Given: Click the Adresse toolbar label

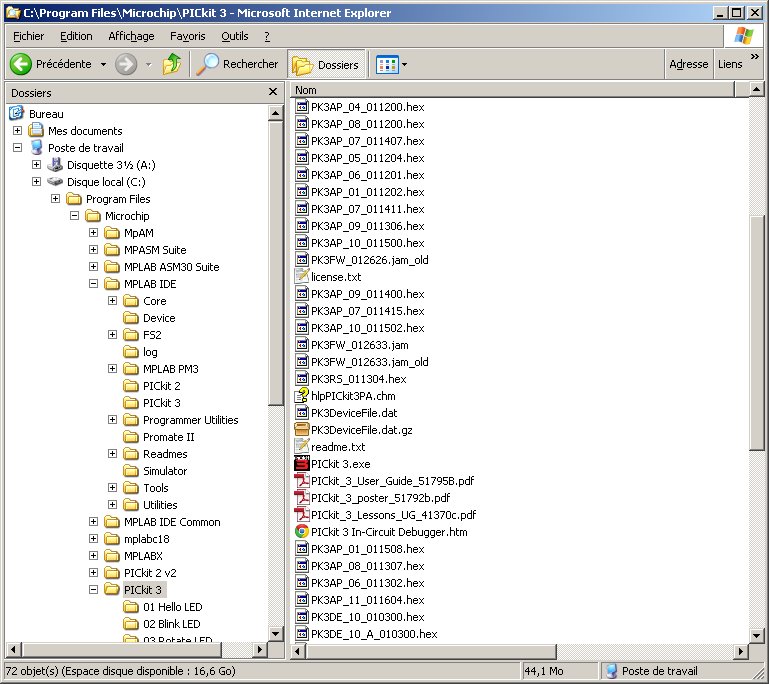Looking at the screenshot, I should tap(689, 64).
